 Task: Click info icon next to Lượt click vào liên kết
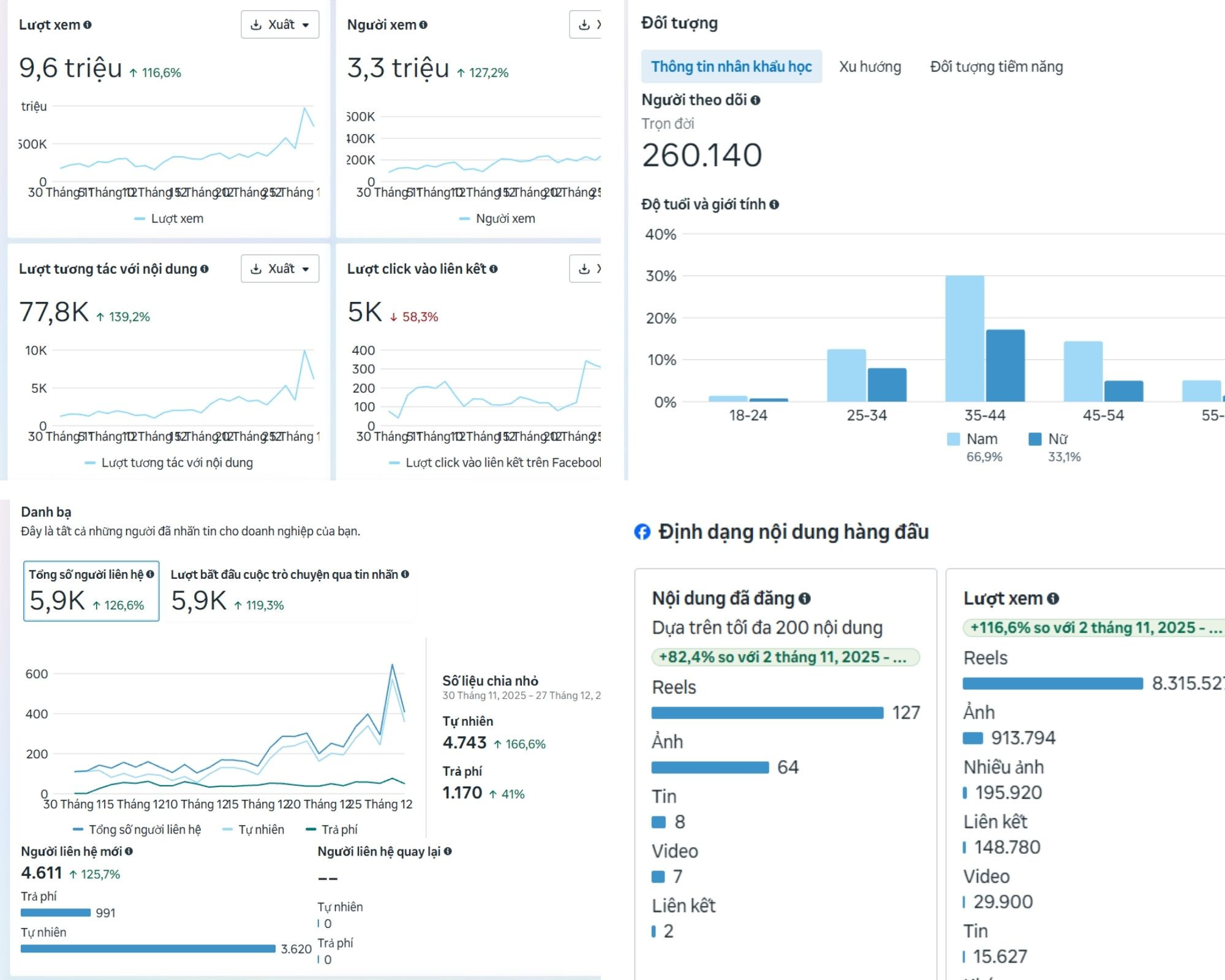(x=494, y=269)
